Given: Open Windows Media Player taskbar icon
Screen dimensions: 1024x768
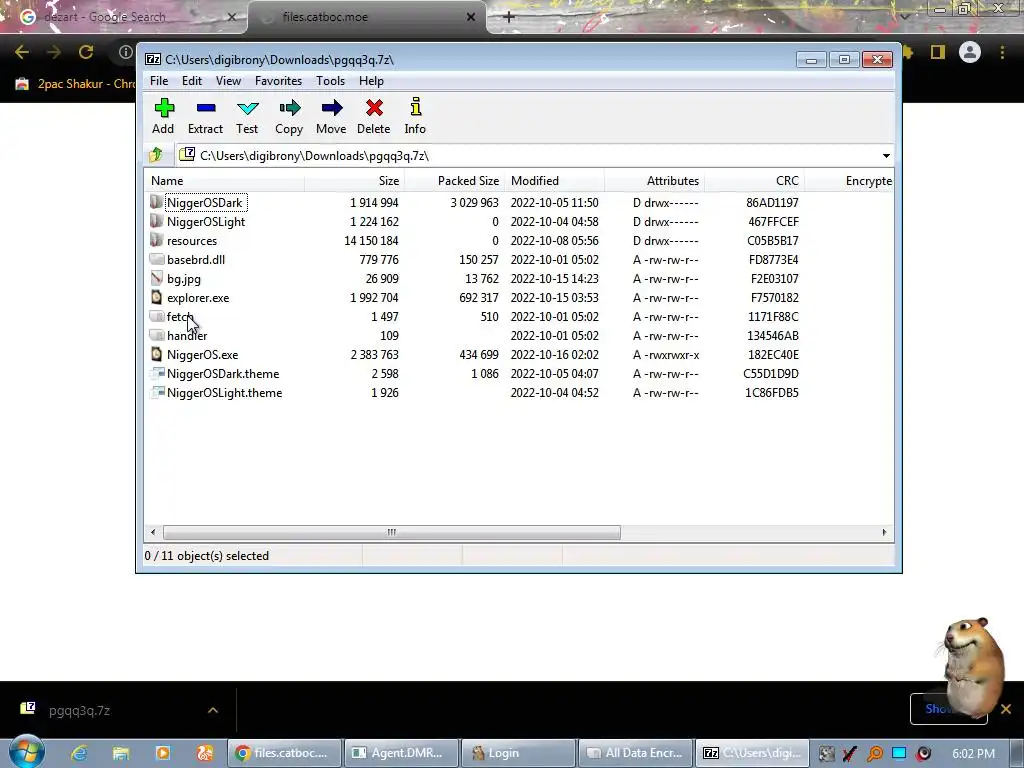Looking at the screenshot, I should pos(163,753).
